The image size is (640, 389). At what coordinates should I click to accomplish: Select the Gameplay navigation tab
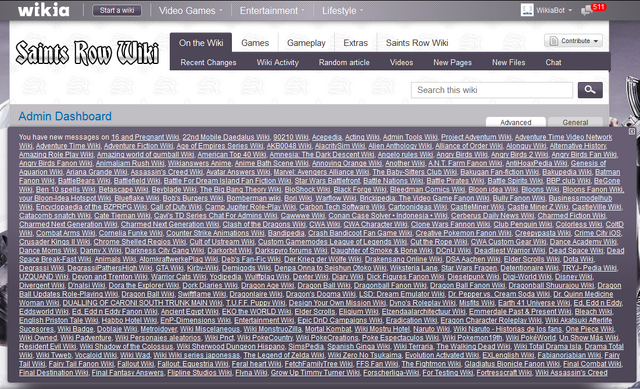[x=306, y=43]
